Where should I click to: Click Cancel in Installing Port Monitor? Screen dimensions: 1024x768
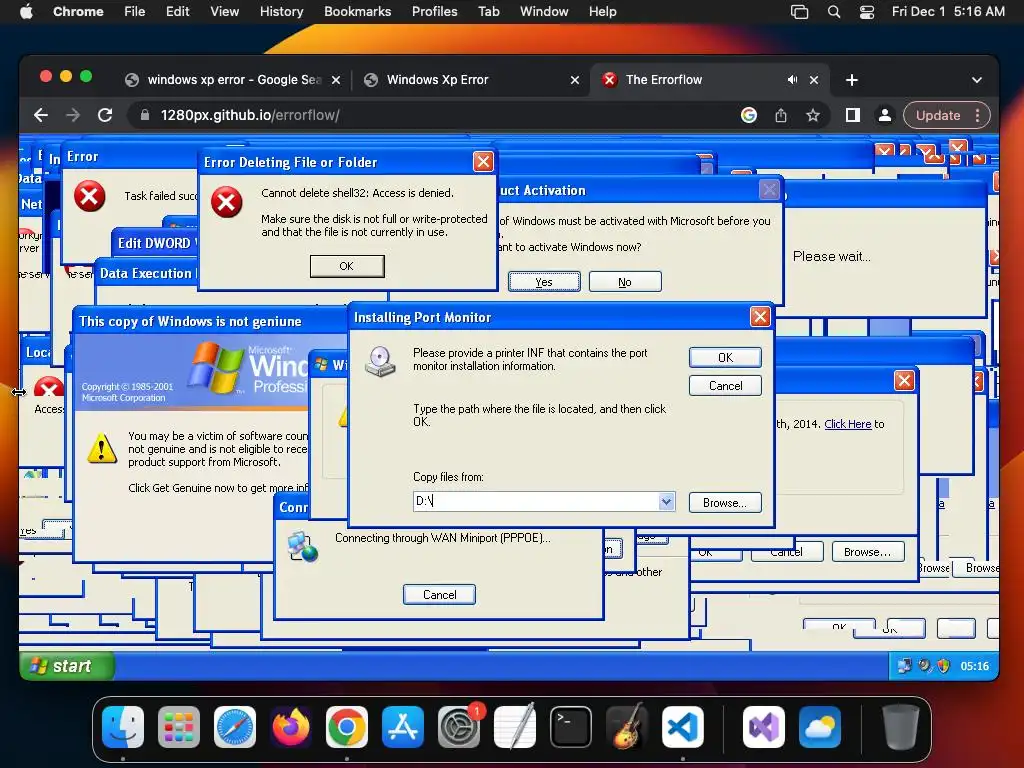click(x=725, y=385)
